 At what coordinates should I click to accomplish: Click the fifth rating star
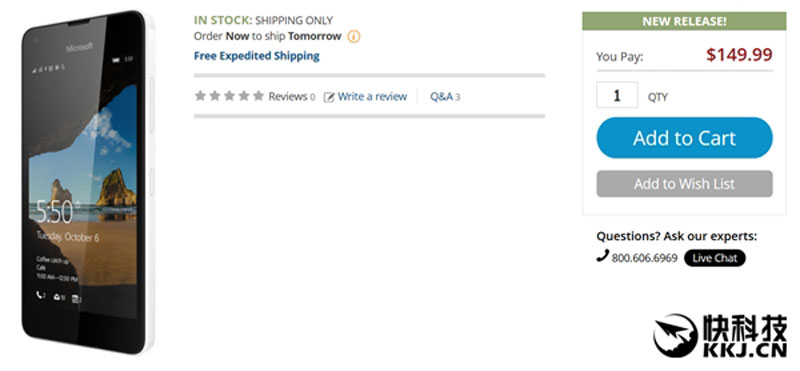(x=259, y=96)
